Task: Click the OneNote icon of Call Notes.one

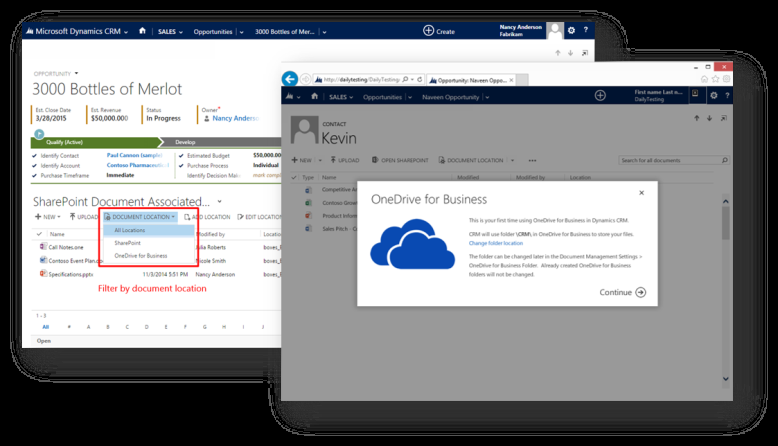Action: (x=43, y=247)
